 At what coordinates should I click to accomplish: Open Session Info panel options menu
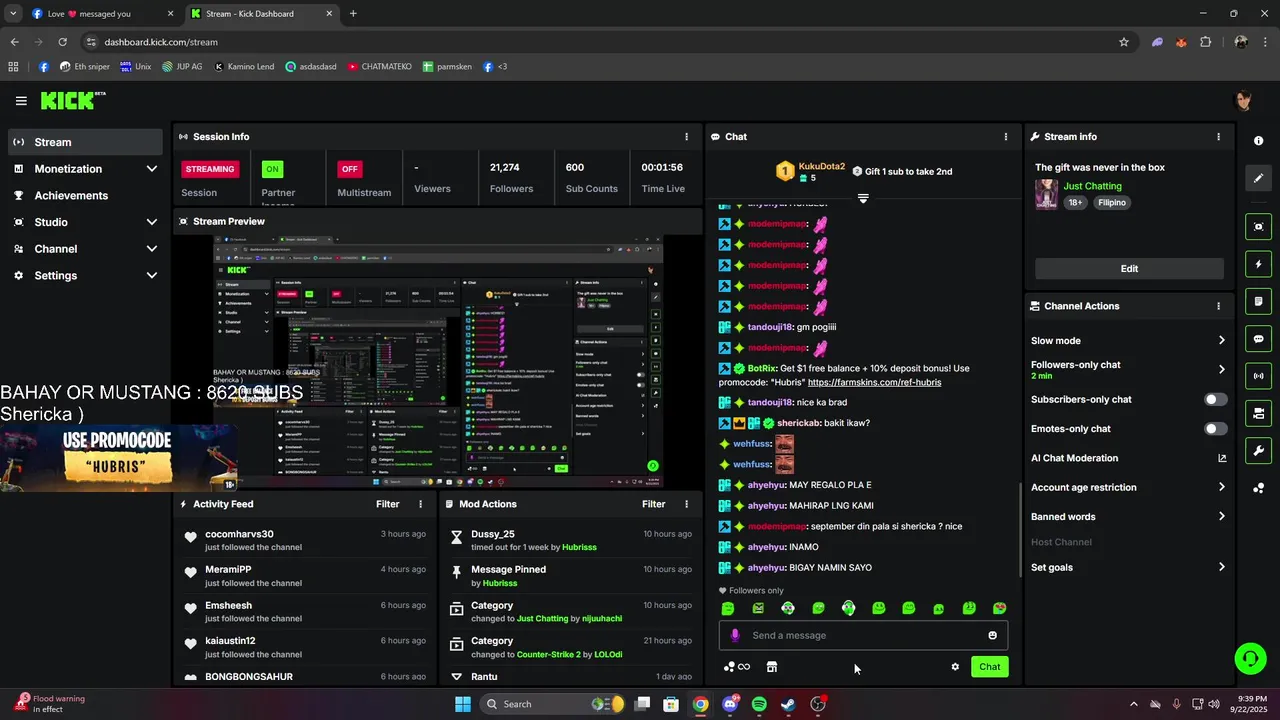(x=686, y=137)
